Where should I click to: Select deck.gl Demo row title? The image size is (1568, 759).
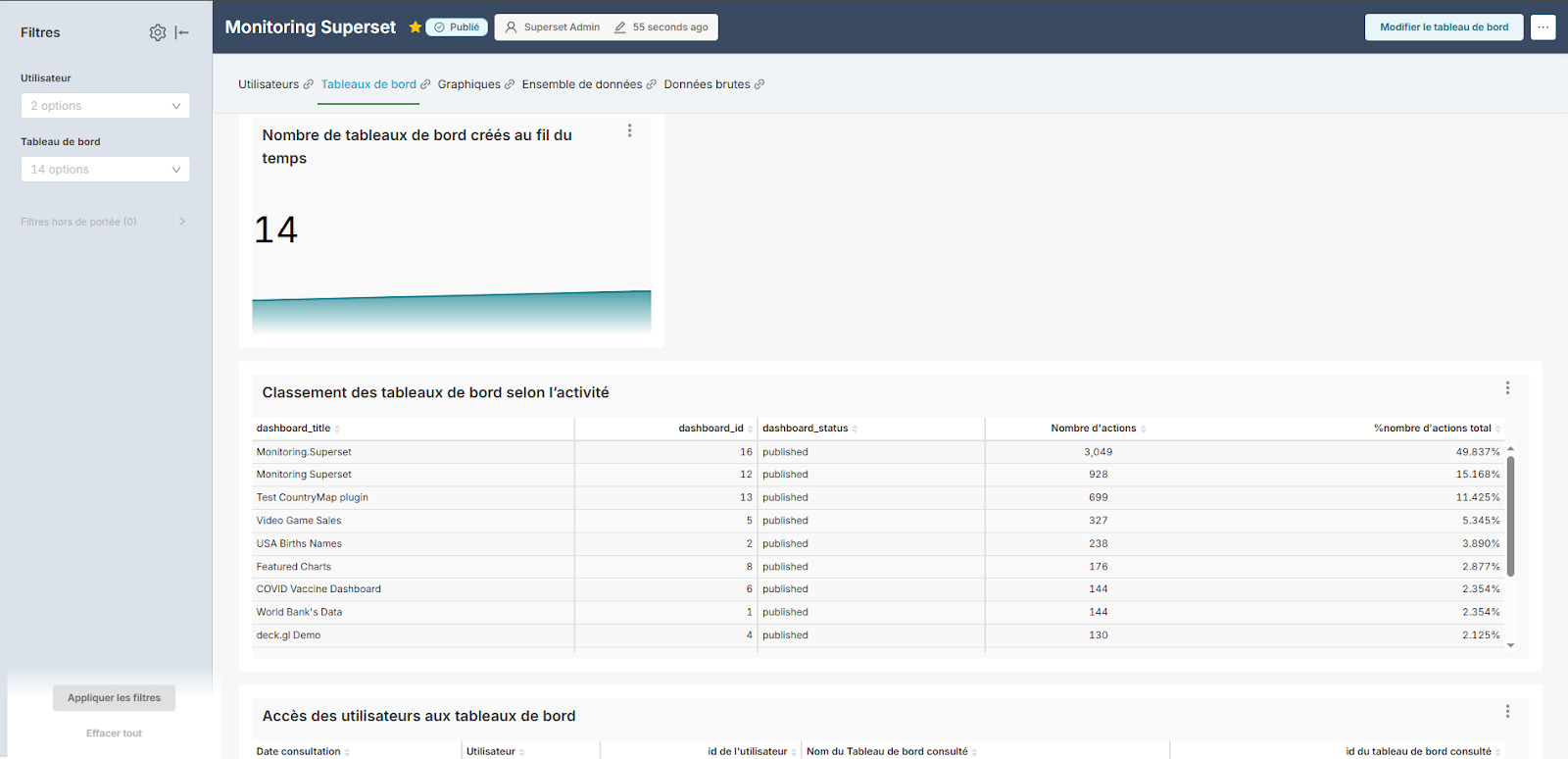(288, 635)
